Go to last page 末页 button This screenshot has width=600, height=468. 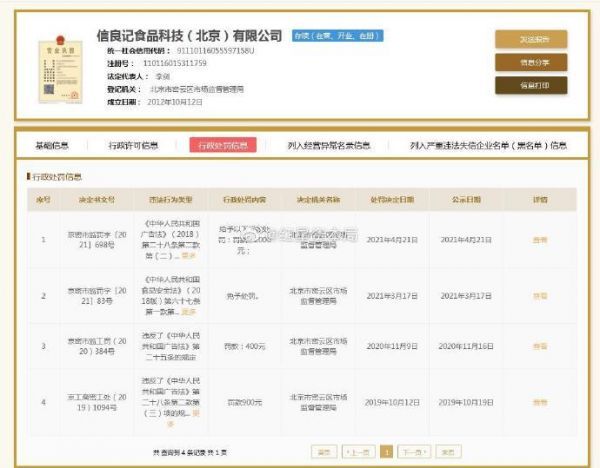pyautogui.click(x=448, y=452)
